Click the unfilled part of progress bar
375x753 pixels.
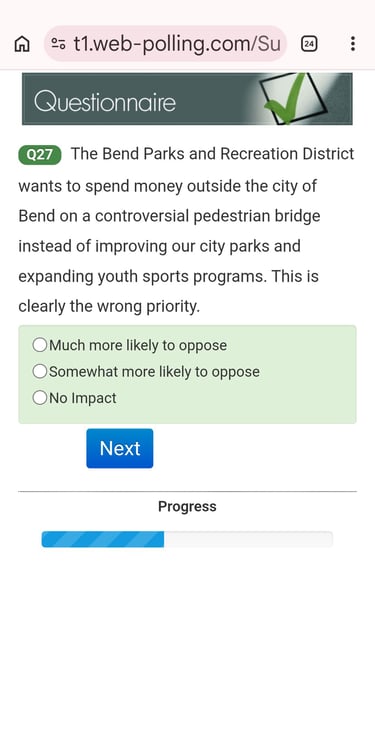coord(248,539)
